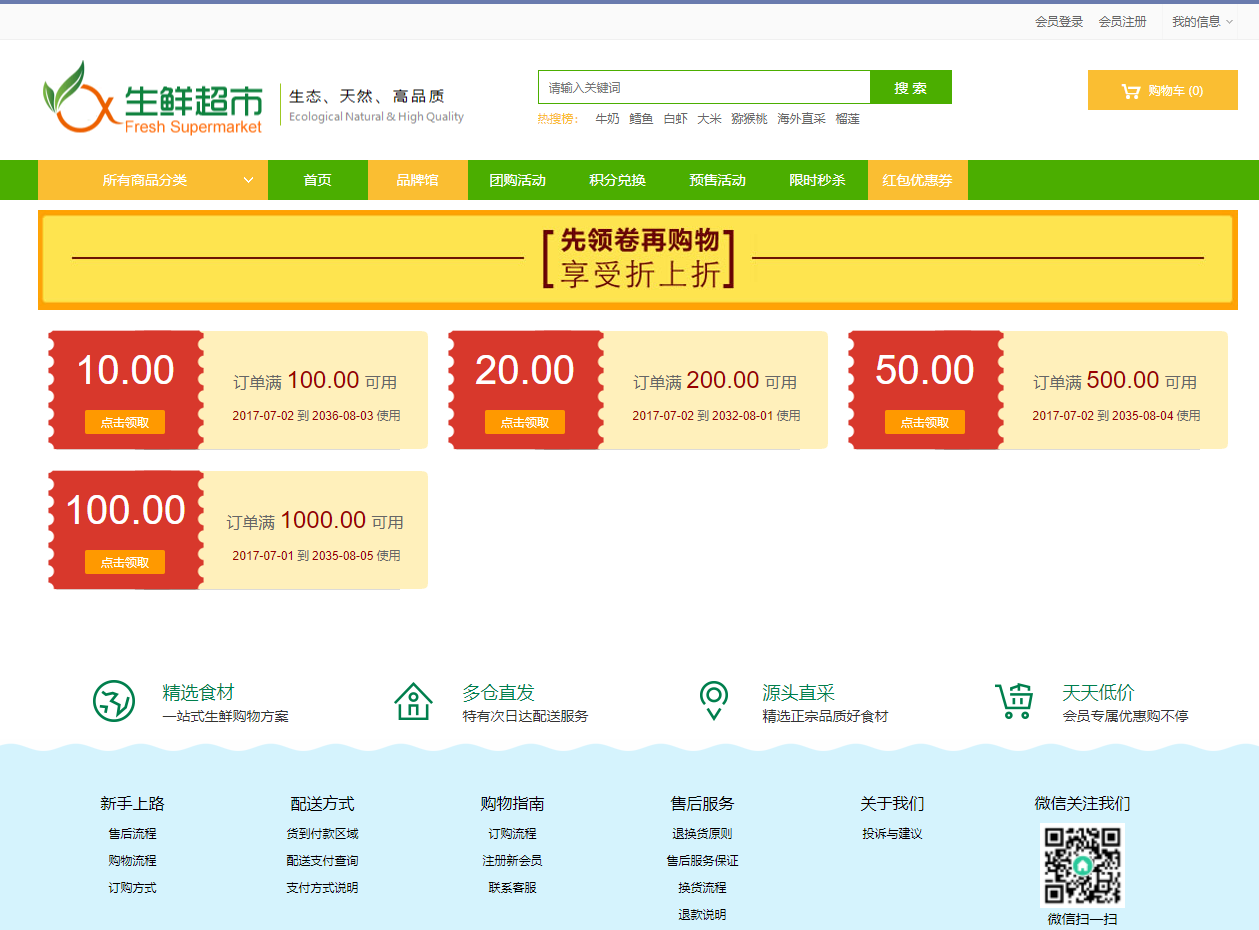
Task: Claim the 50.00 coupon with 点击领取
Action: [925, 422]
